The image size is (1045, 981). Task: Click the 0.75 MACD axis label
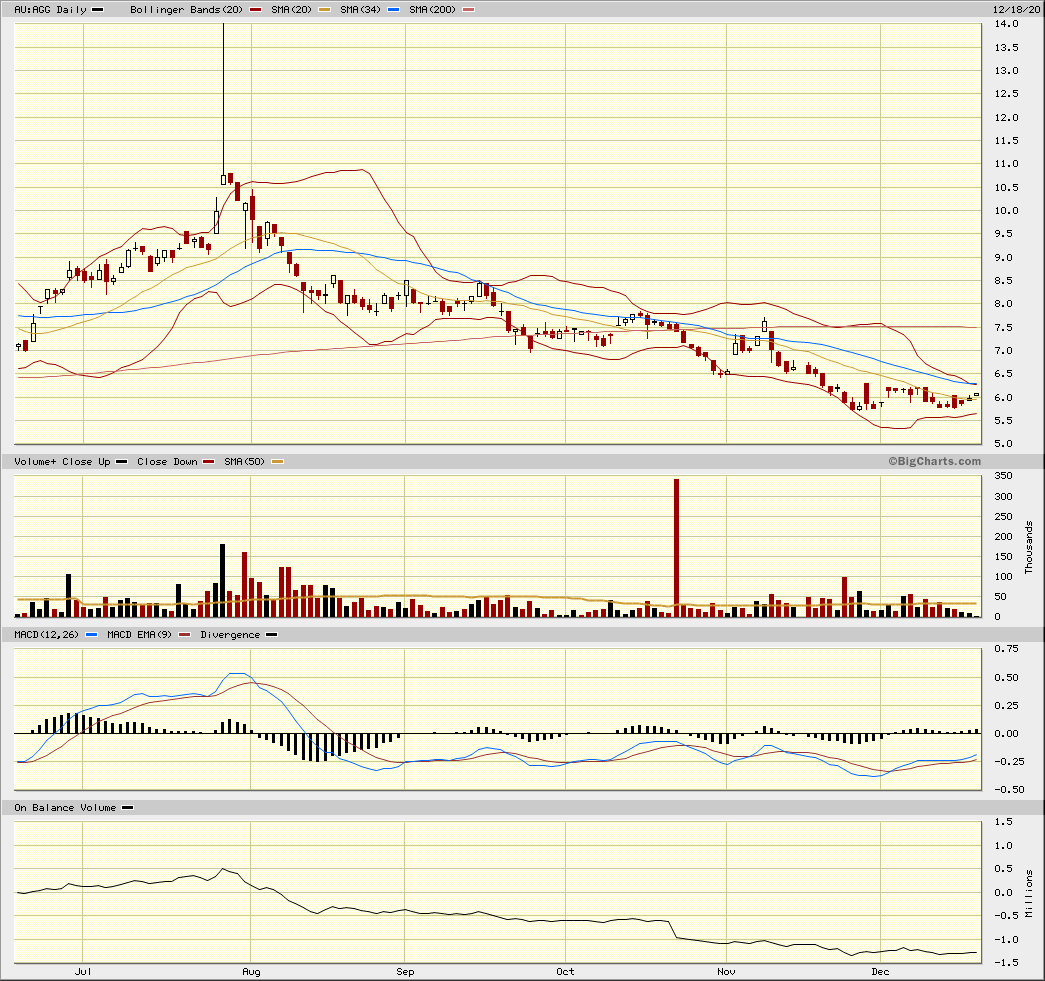pyautogui.click(x=1006, y=648)
